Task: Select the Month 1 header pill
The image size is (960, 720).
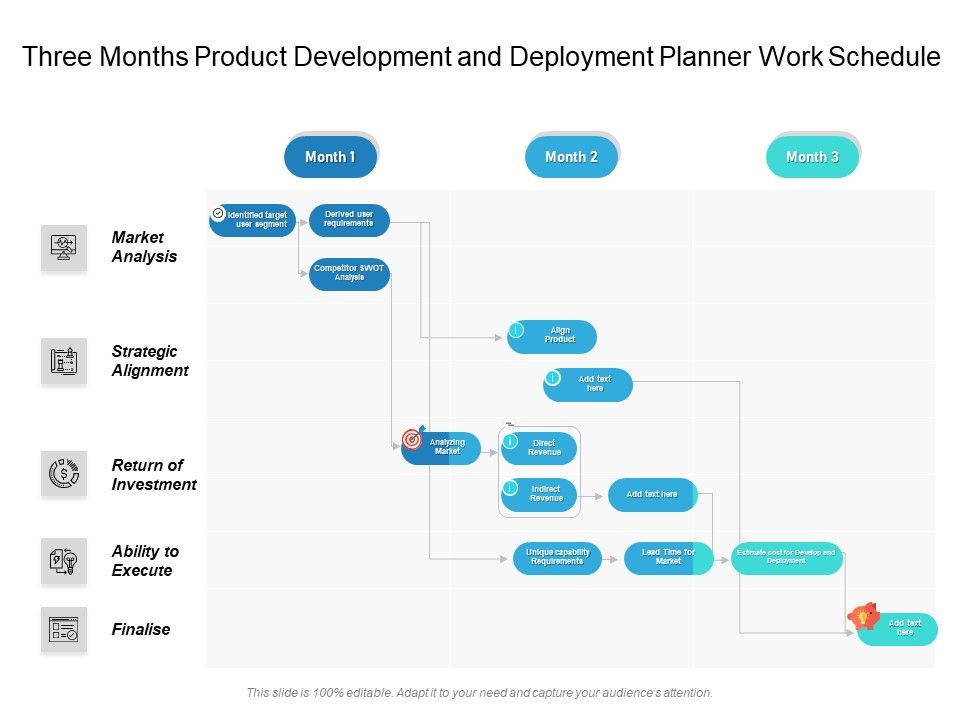Action: pyautogui.click(x=330, y=157)
